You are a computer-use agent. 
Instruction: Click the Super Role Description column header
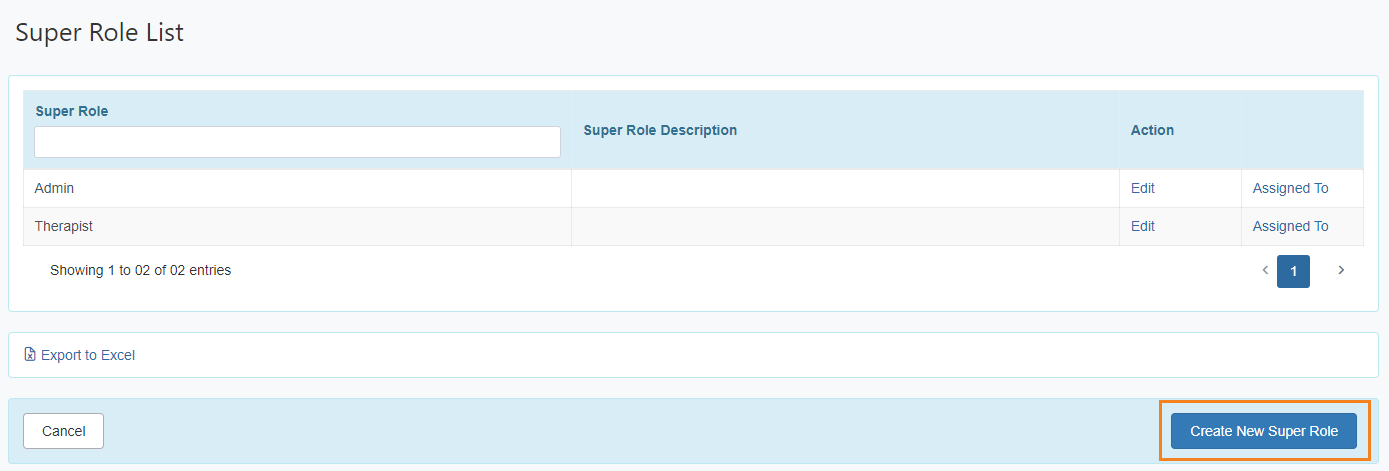coord(660,130)
